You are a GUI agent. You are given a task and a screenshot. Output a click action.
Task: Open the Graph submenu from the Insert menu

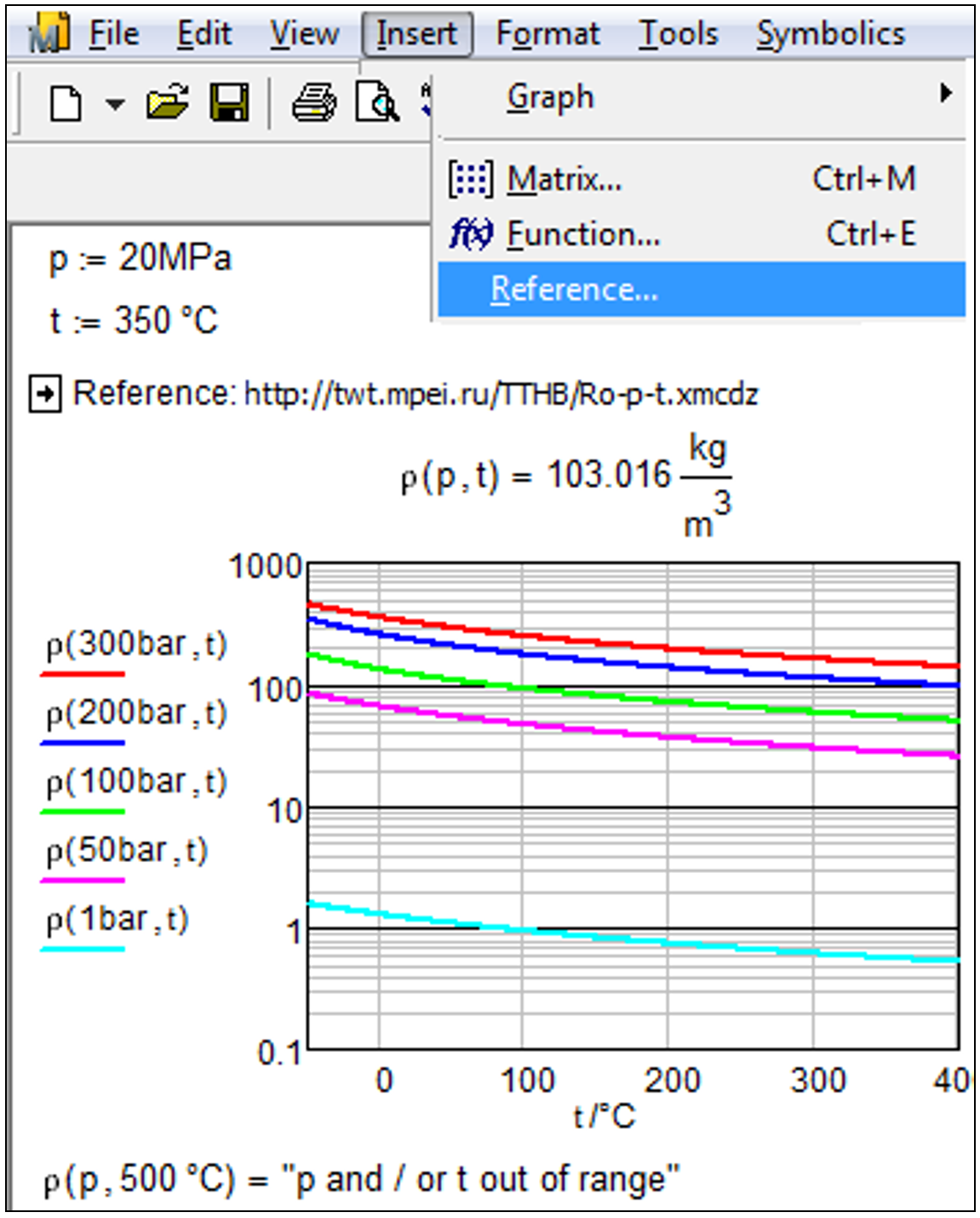click(549, 96)
